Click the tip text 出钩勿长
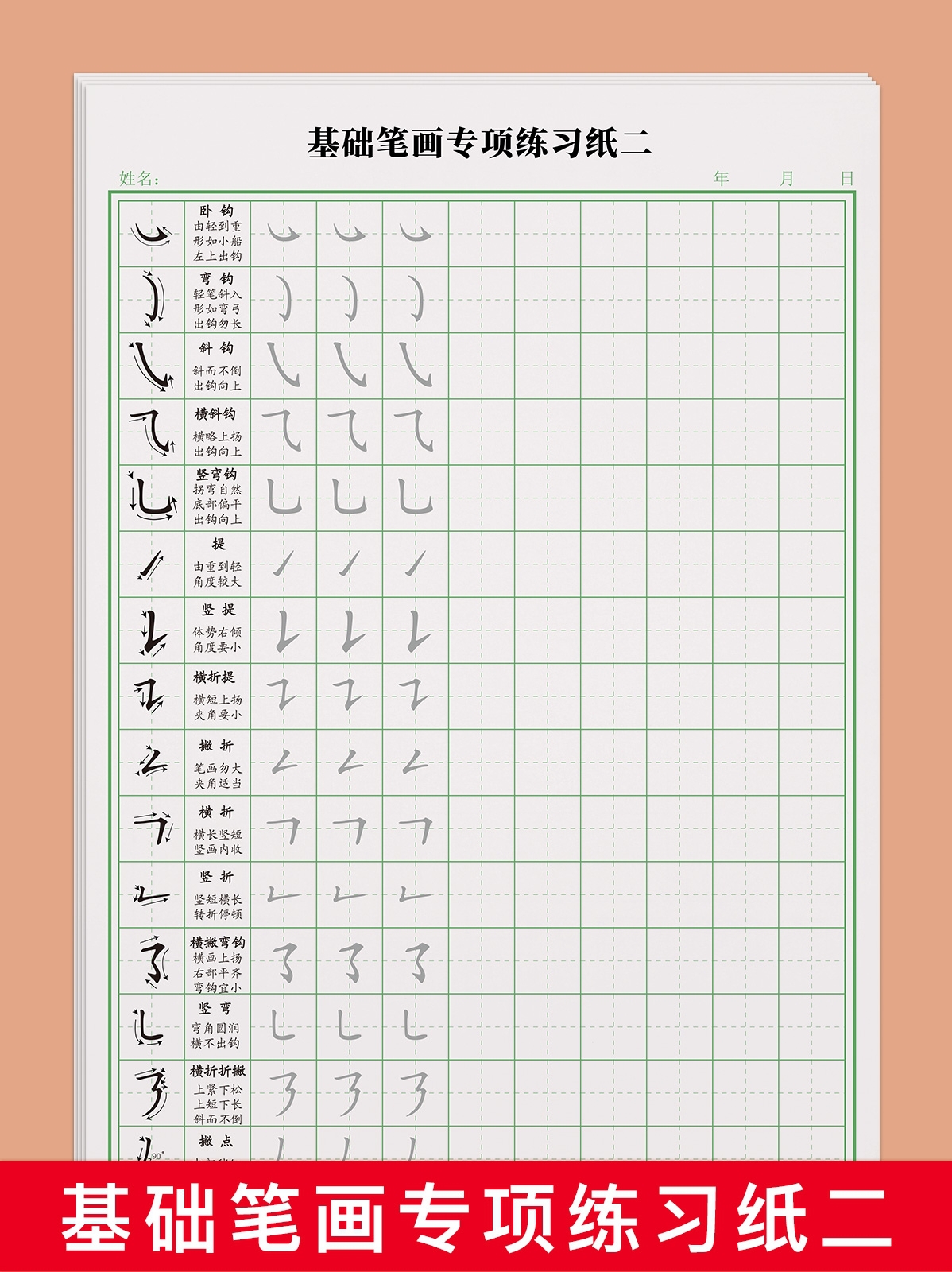 coord(218,324)
